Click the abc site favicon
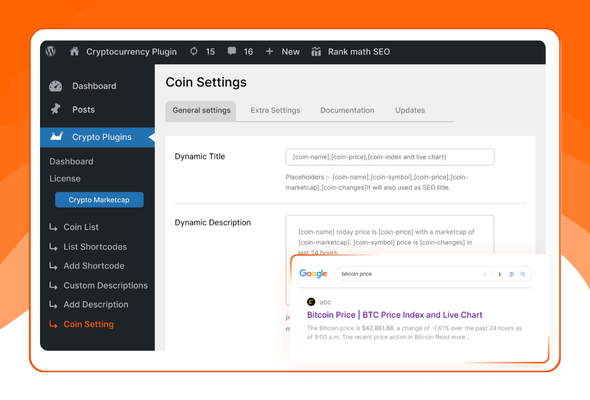590x400 pixels. 311,301
